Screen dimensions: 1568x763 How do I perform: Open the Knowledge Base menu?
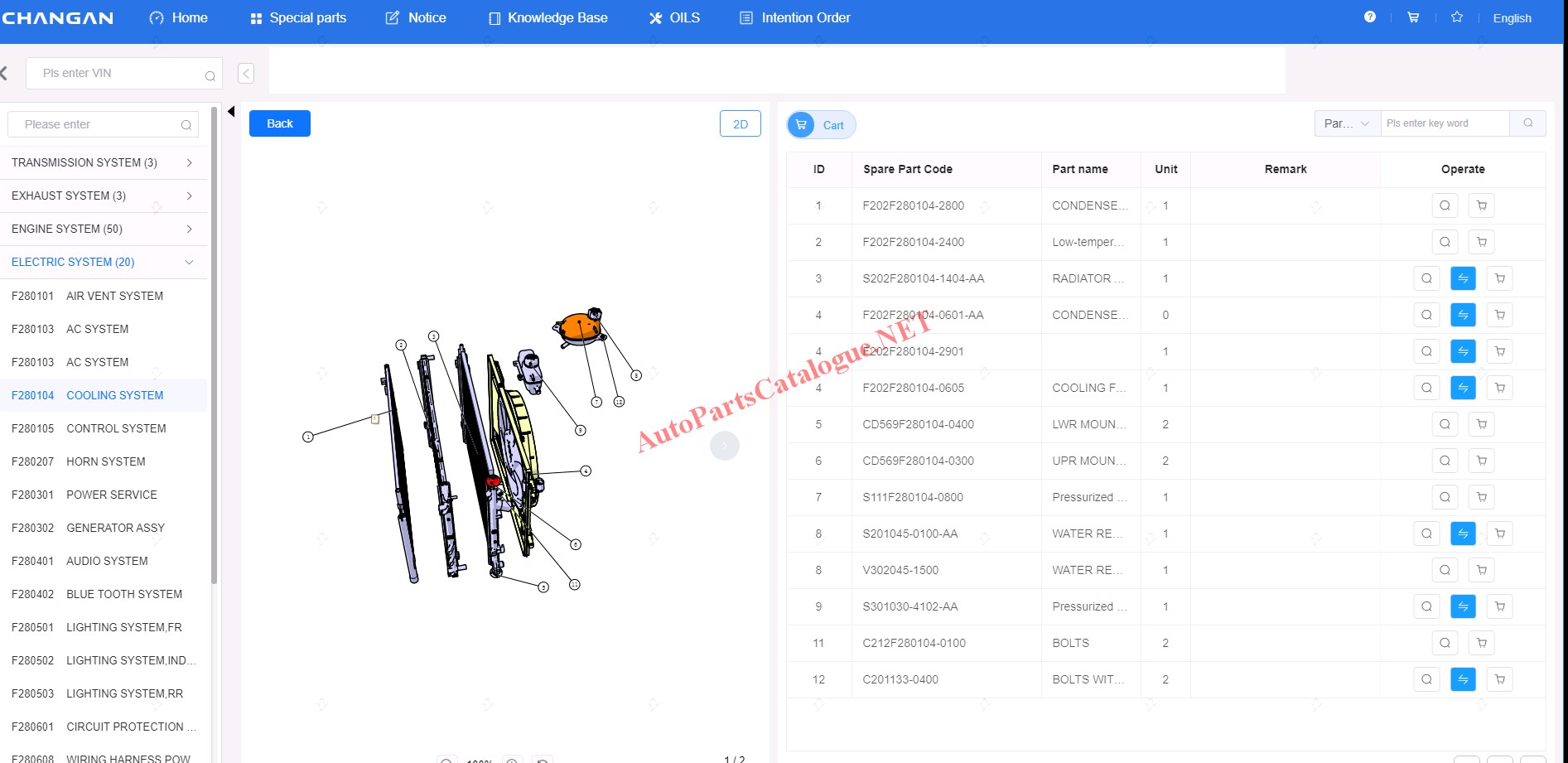click(x=548, y=18)
